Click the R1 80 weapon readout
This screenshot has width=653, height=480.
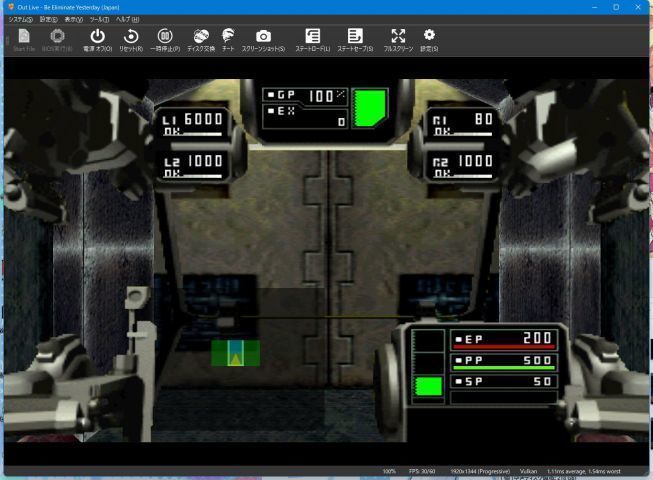point(462,124)
